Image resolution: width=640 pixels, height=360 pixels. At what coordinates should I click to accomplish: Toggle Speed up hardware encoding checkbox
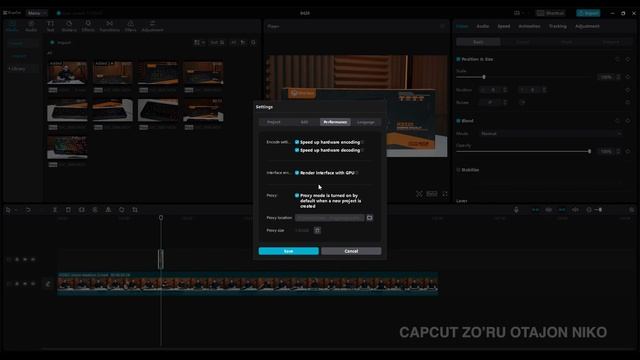click(297, 142)
